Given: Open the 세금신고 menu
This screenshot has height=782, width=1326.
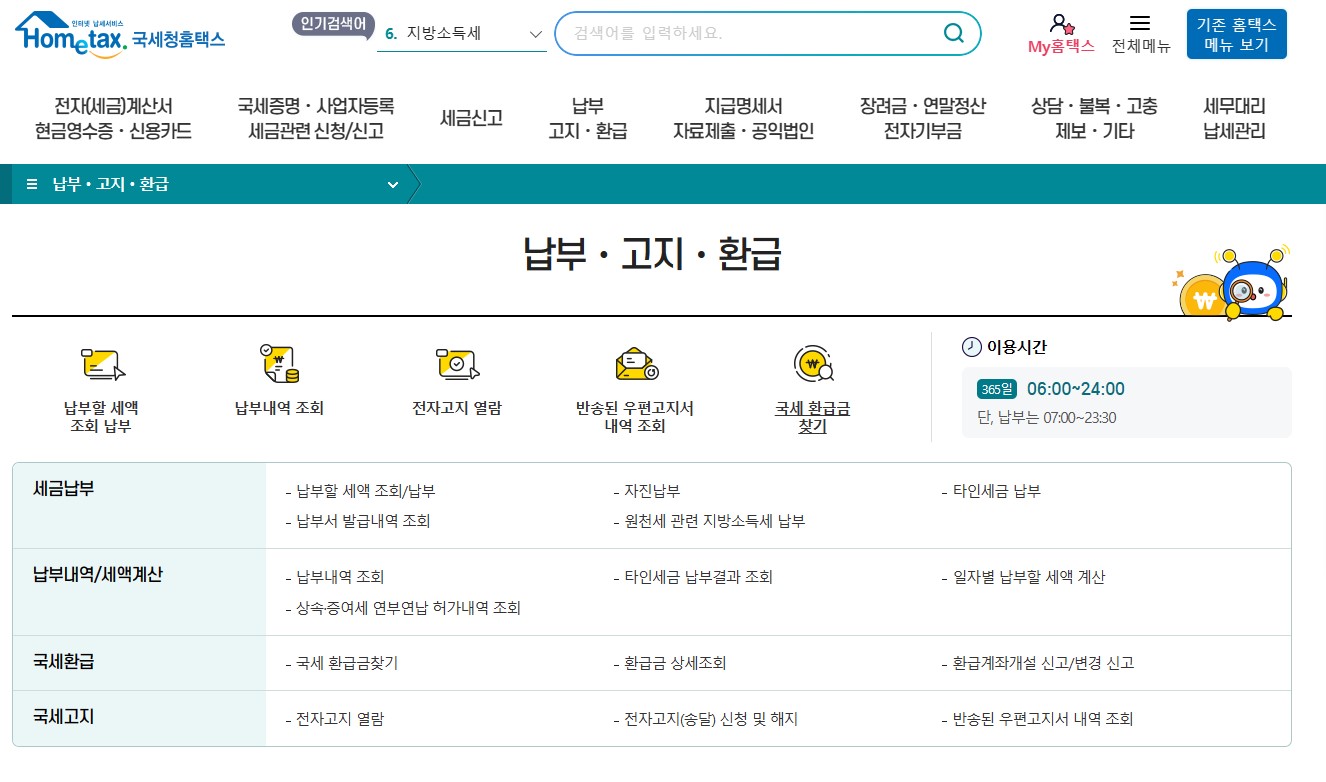Looking at the screenshot, I should [470, 116].
